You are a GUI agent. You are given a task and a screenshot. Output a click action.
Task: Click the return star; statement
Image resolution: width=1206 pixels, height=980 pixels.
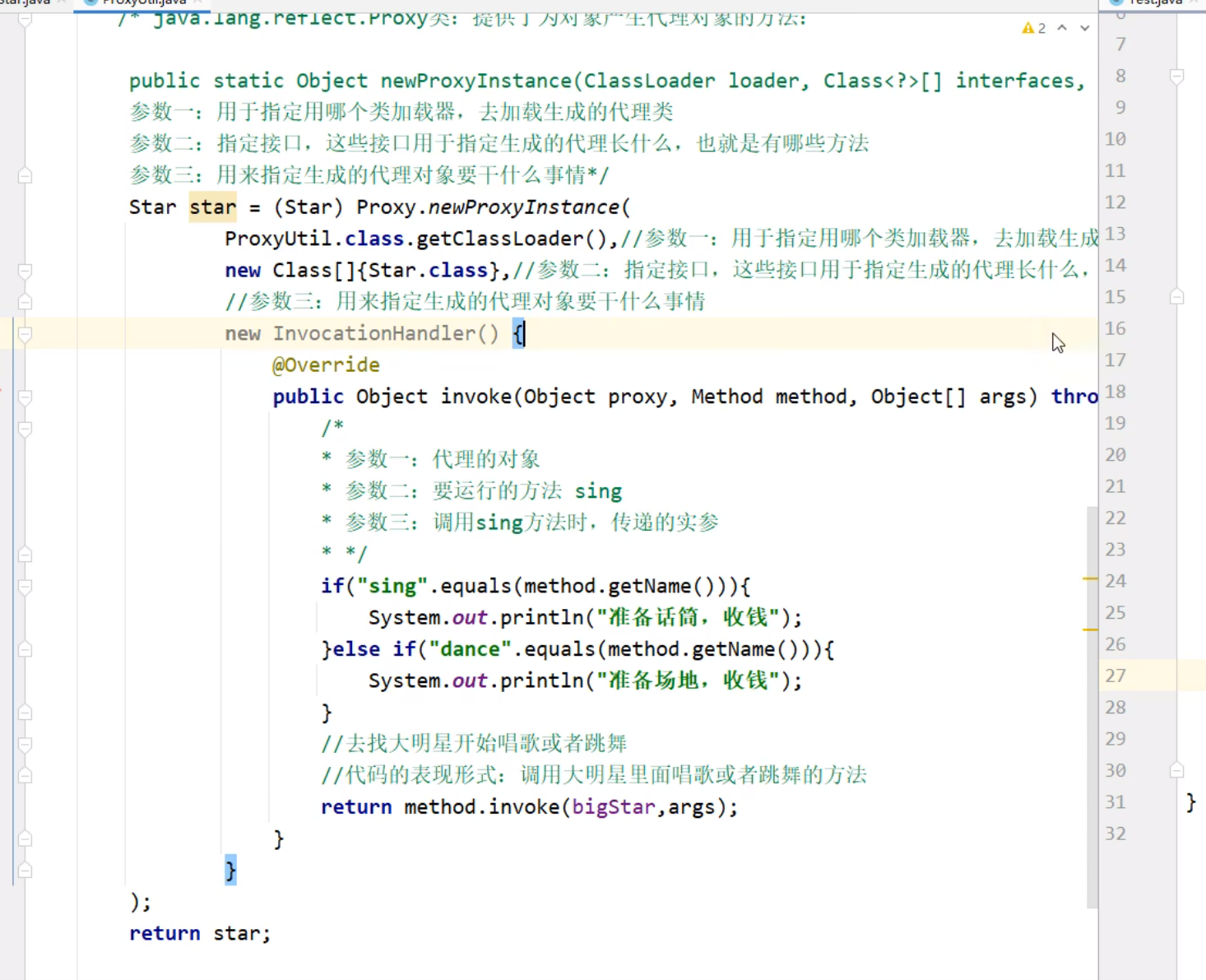tap(199, 932)
